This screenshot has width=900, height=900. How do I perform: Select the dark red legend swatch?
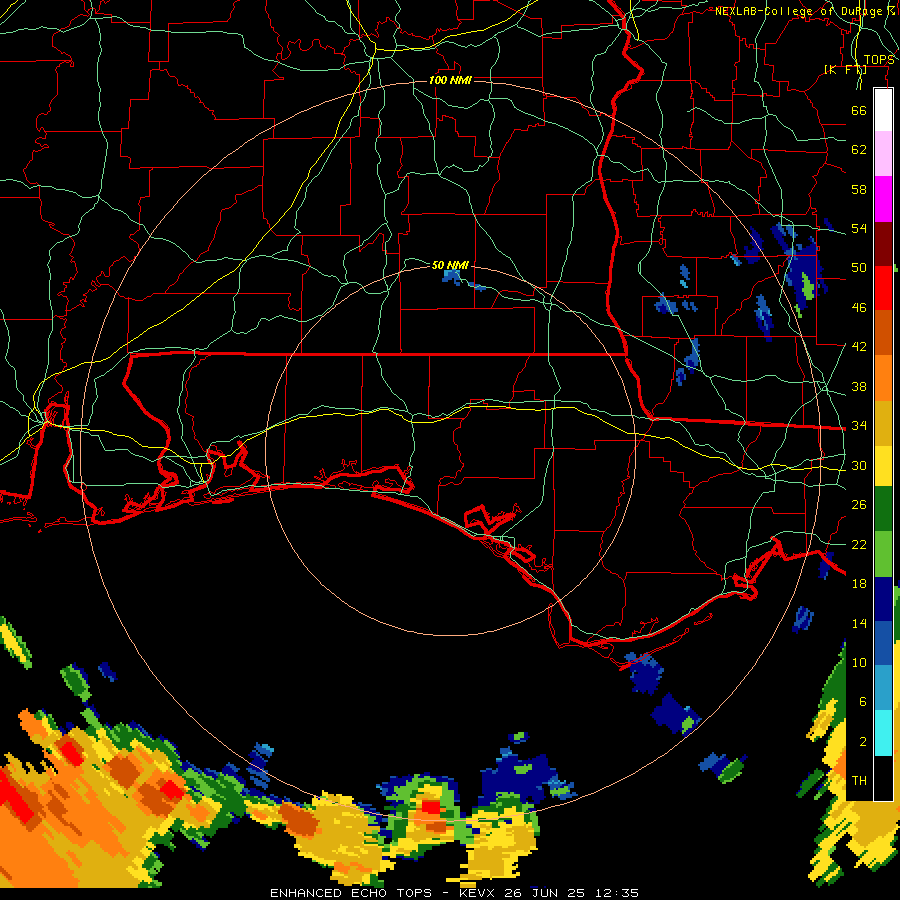883,244
